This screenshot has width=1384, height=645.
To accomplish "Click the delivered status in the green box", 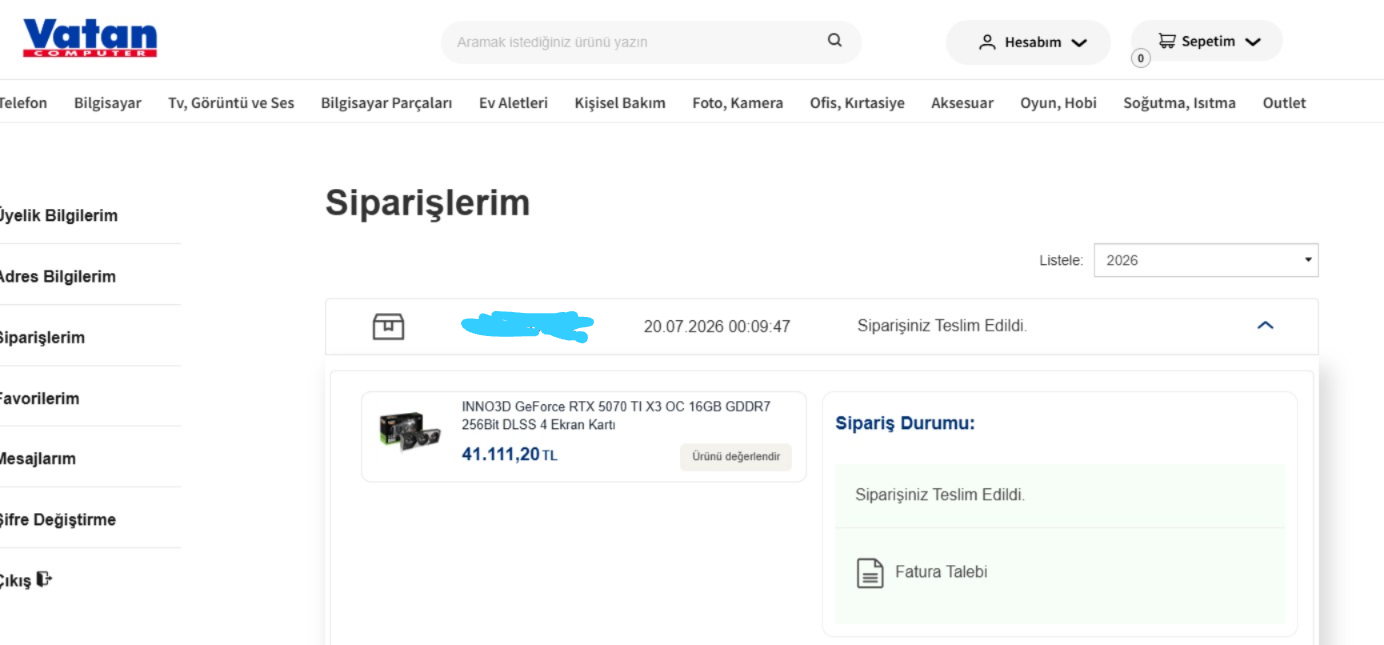I will click(x=940, y=495).
